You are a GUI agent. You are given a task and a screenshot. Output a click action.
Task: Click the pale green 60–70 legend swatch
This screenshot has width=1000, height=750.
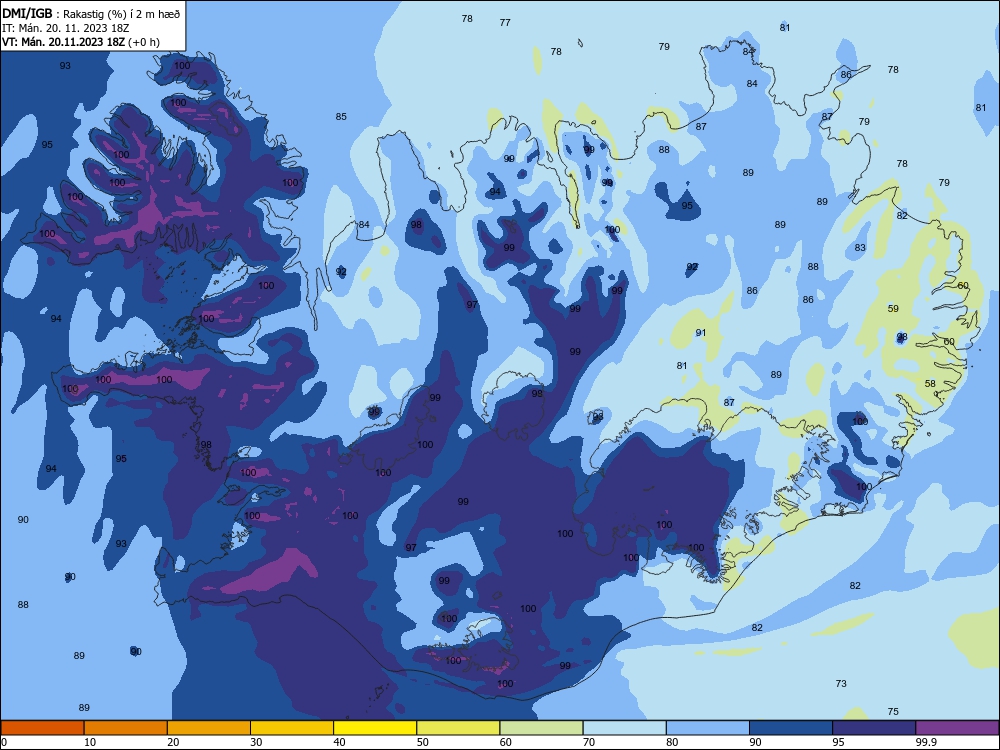point(541,728)
